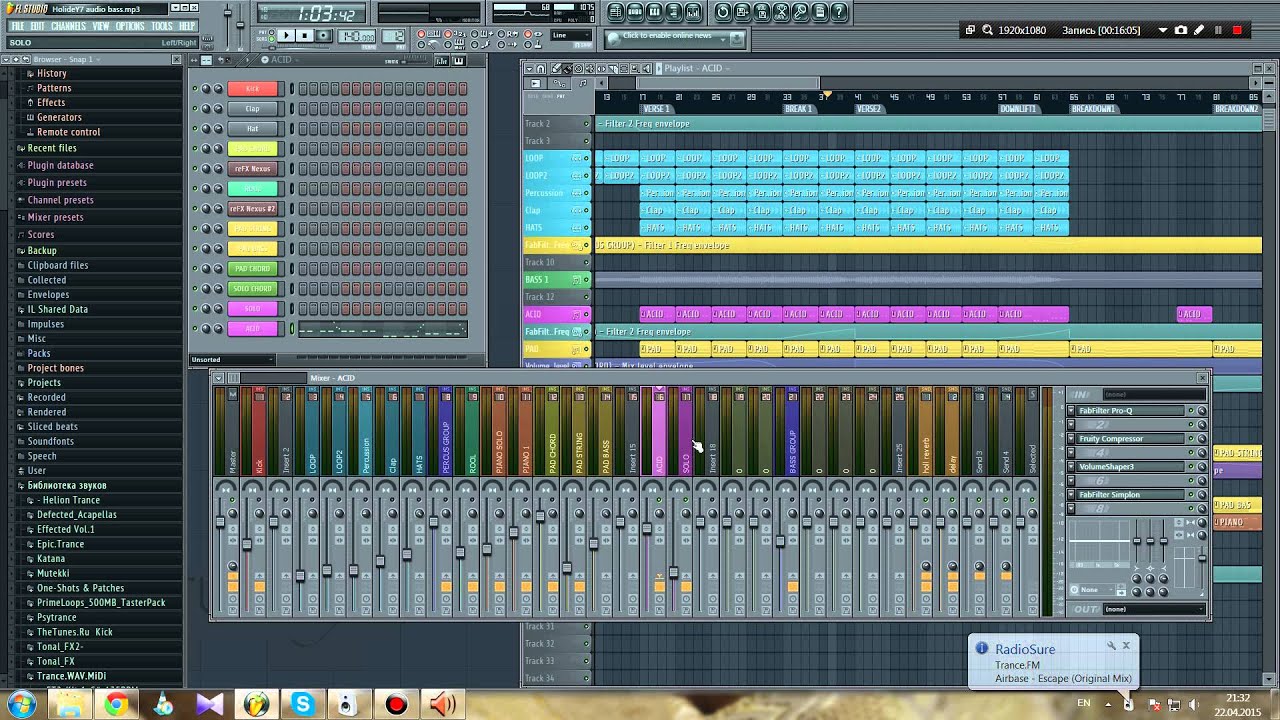Toggle mute dot on playlist ACID track
Image resolution: width=1280 pixels, height=720 pixels.
586,314
